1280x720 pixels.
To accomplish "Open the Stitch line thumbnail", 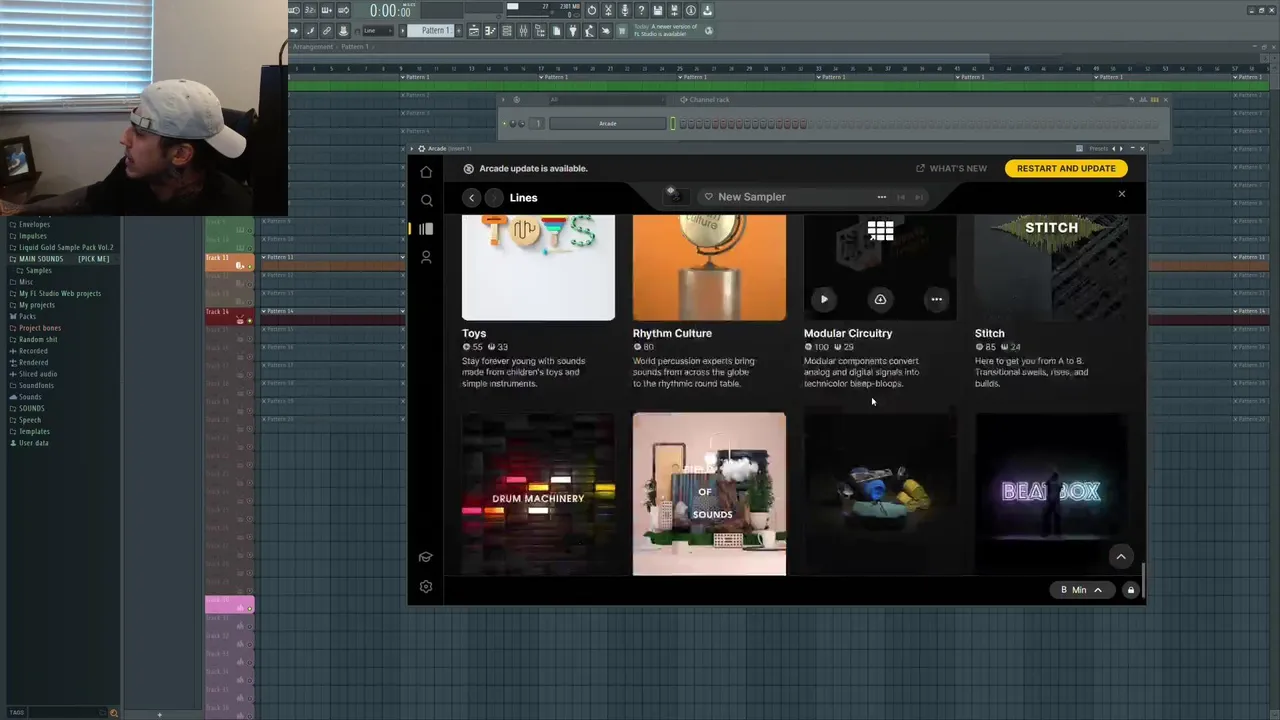I will click(1051, 267).
